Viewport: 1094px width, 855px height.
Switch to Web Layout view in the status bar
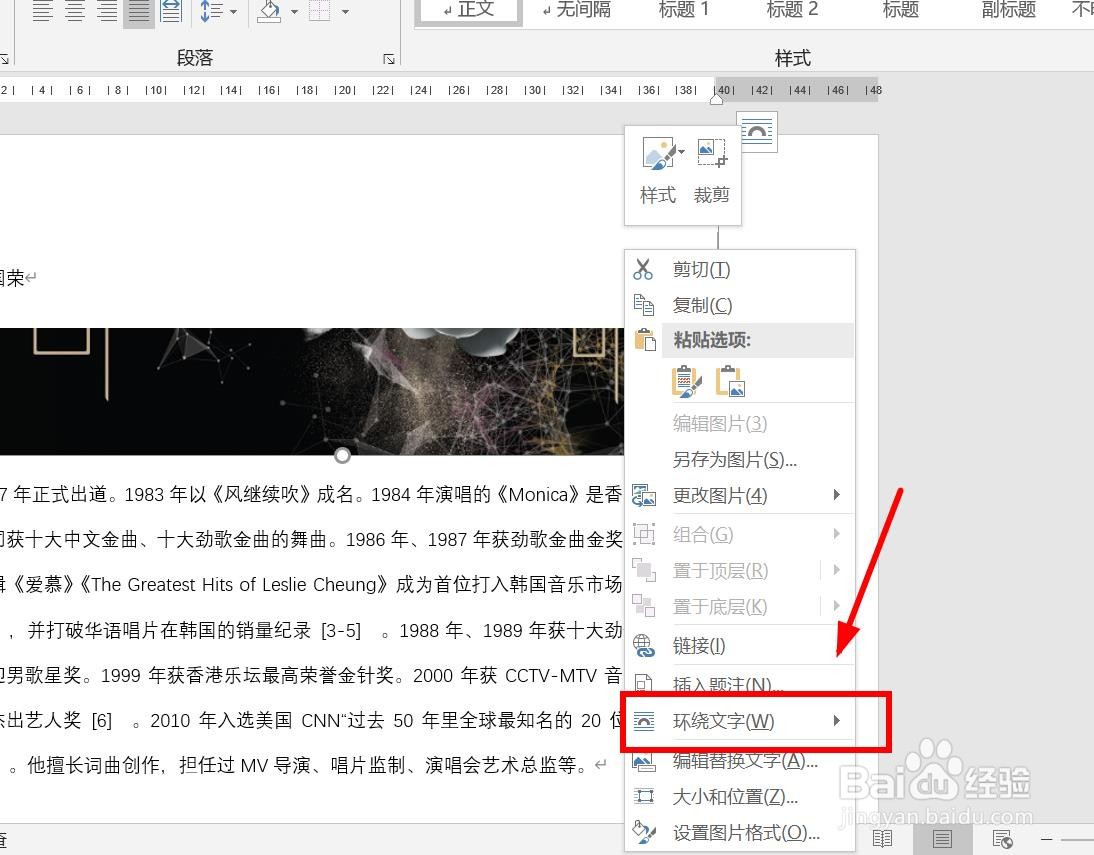pos(1002,839)
